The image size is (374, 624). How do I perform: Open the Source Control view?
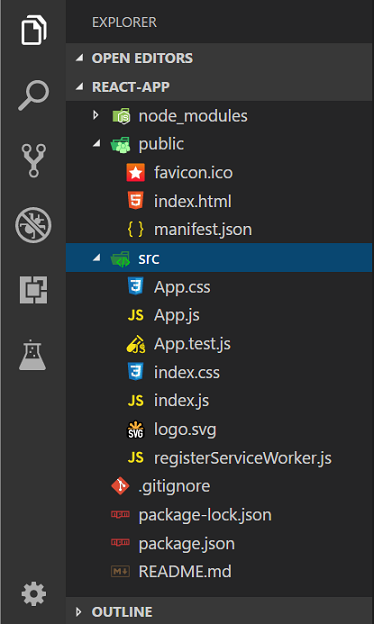tap(33, 160)
